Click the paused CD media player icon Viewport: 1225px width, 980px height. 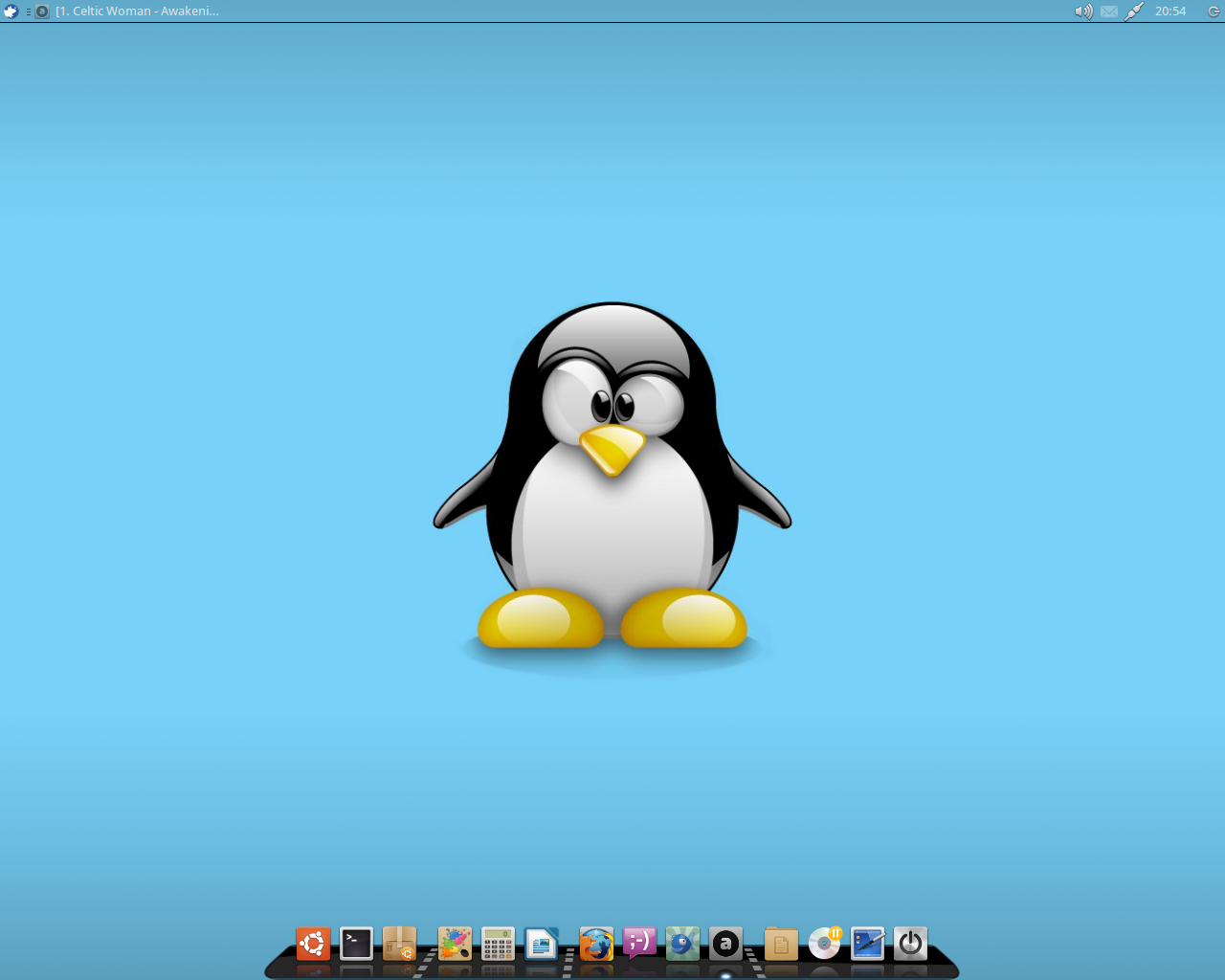coord(824,944)
